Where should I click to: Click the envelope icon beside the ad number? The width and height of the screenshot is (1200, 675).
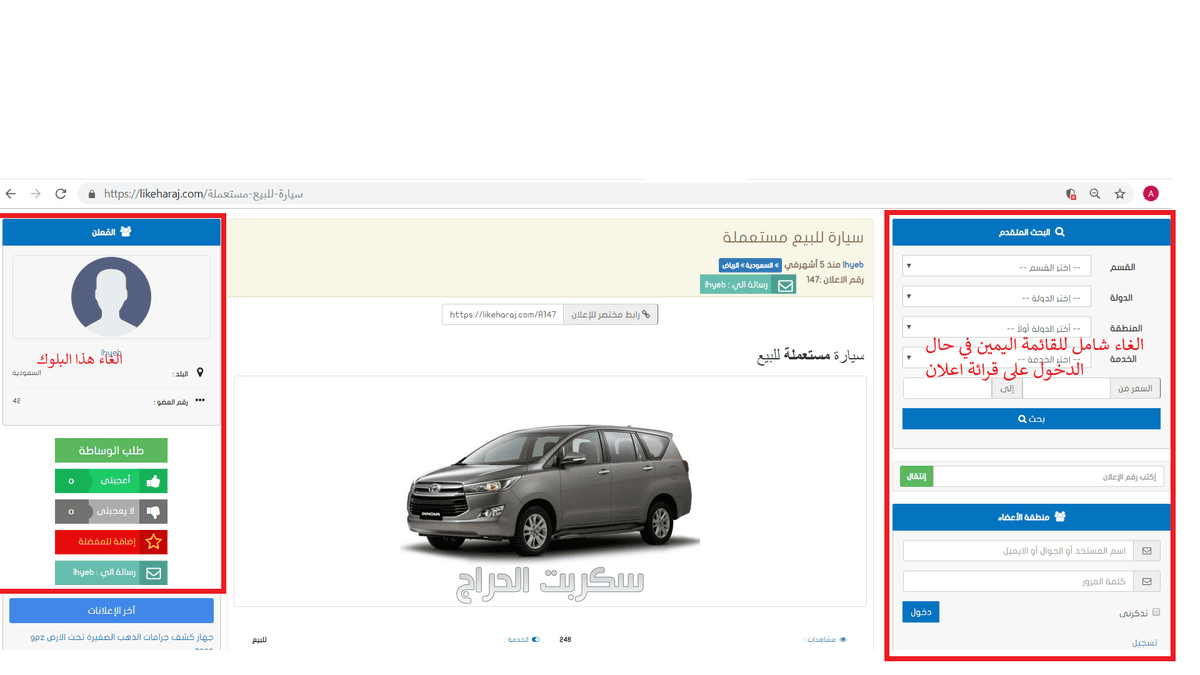[x=786, y=285]
